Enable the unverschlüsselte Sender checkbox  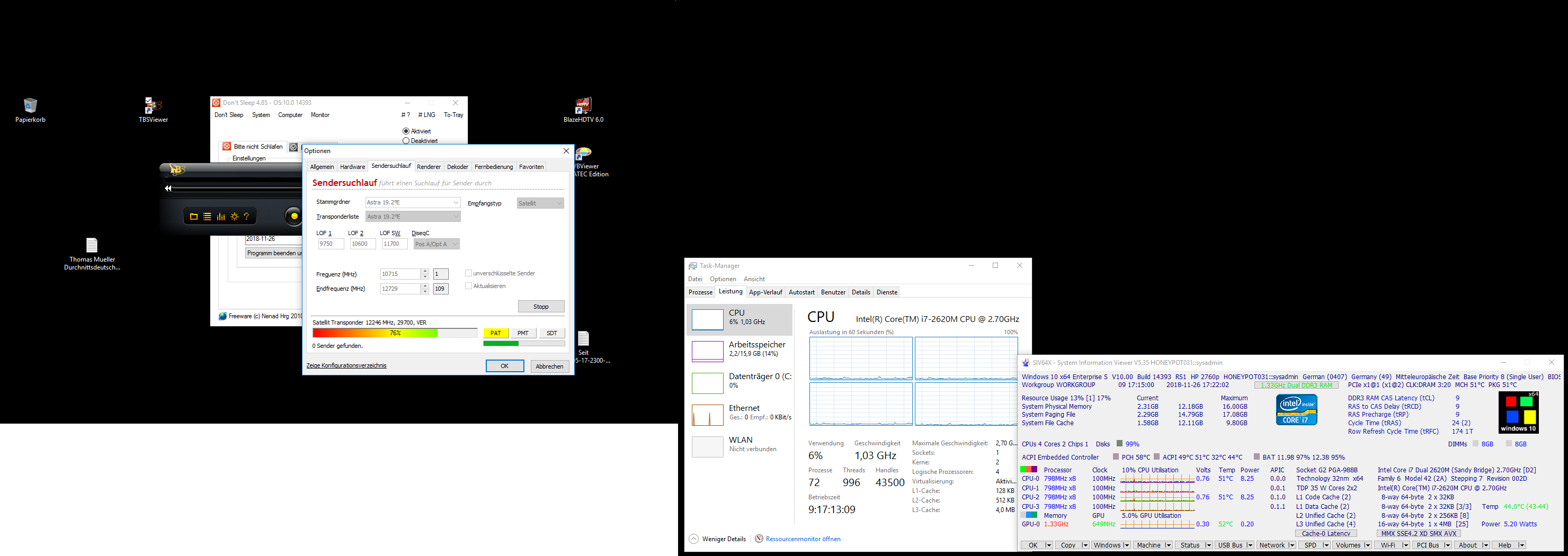point(468,273)
